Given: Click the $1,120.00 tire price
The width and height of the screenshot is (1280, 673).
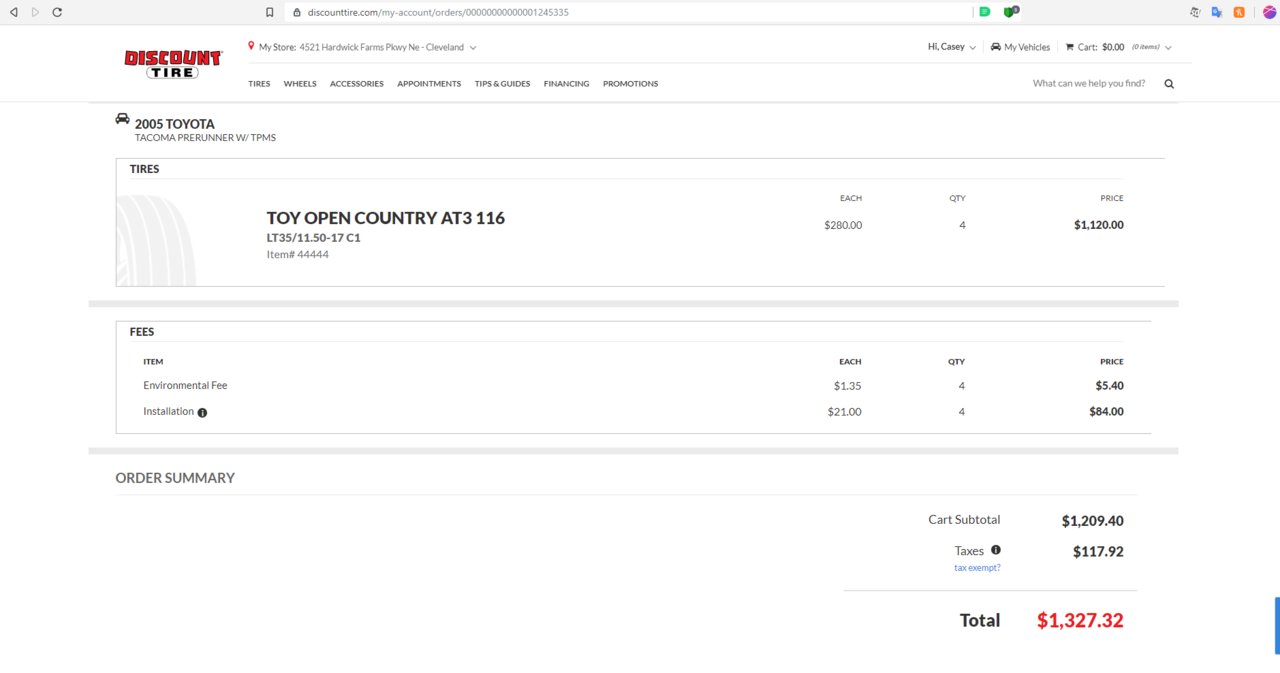Looking at the screenshot, I should 1099,225.
